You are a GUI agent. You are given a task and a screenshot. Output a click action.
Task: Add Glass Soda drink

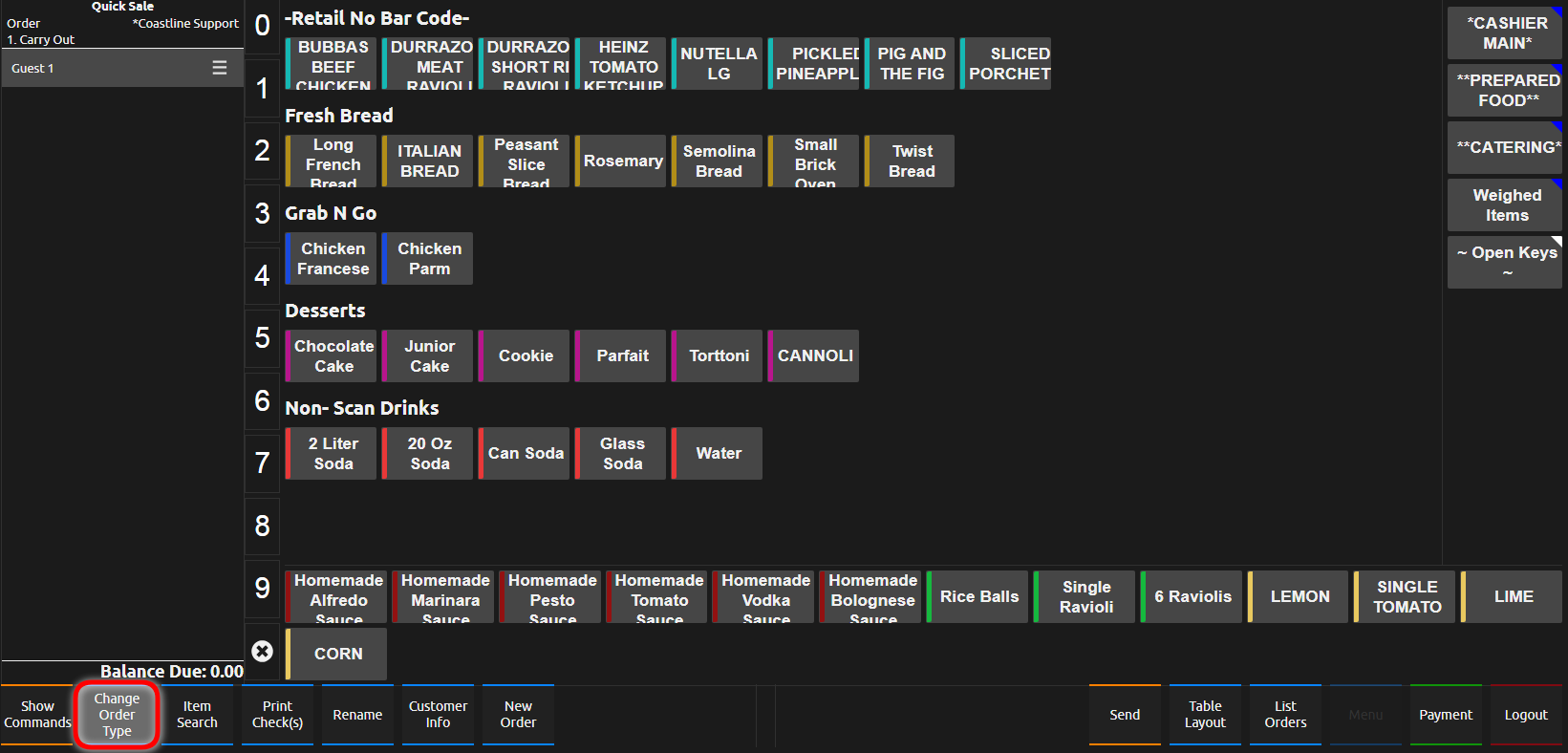(621, 453)
